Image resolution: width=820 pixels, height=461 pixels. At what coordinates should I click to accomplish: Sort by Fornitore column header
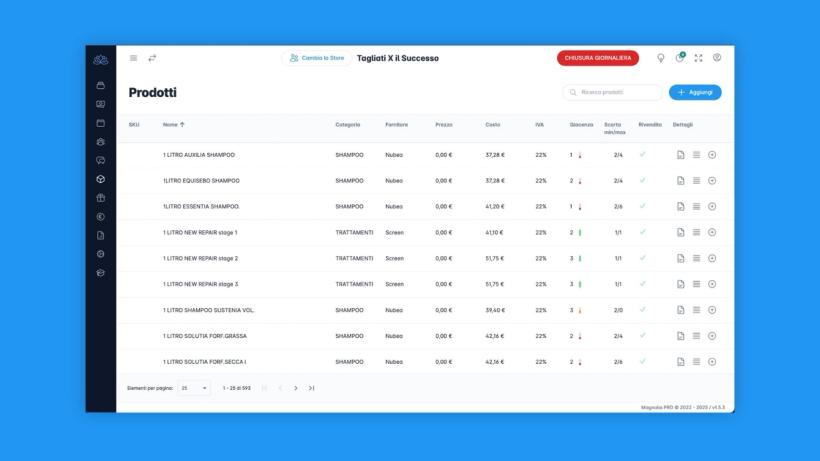coord(396,124)
